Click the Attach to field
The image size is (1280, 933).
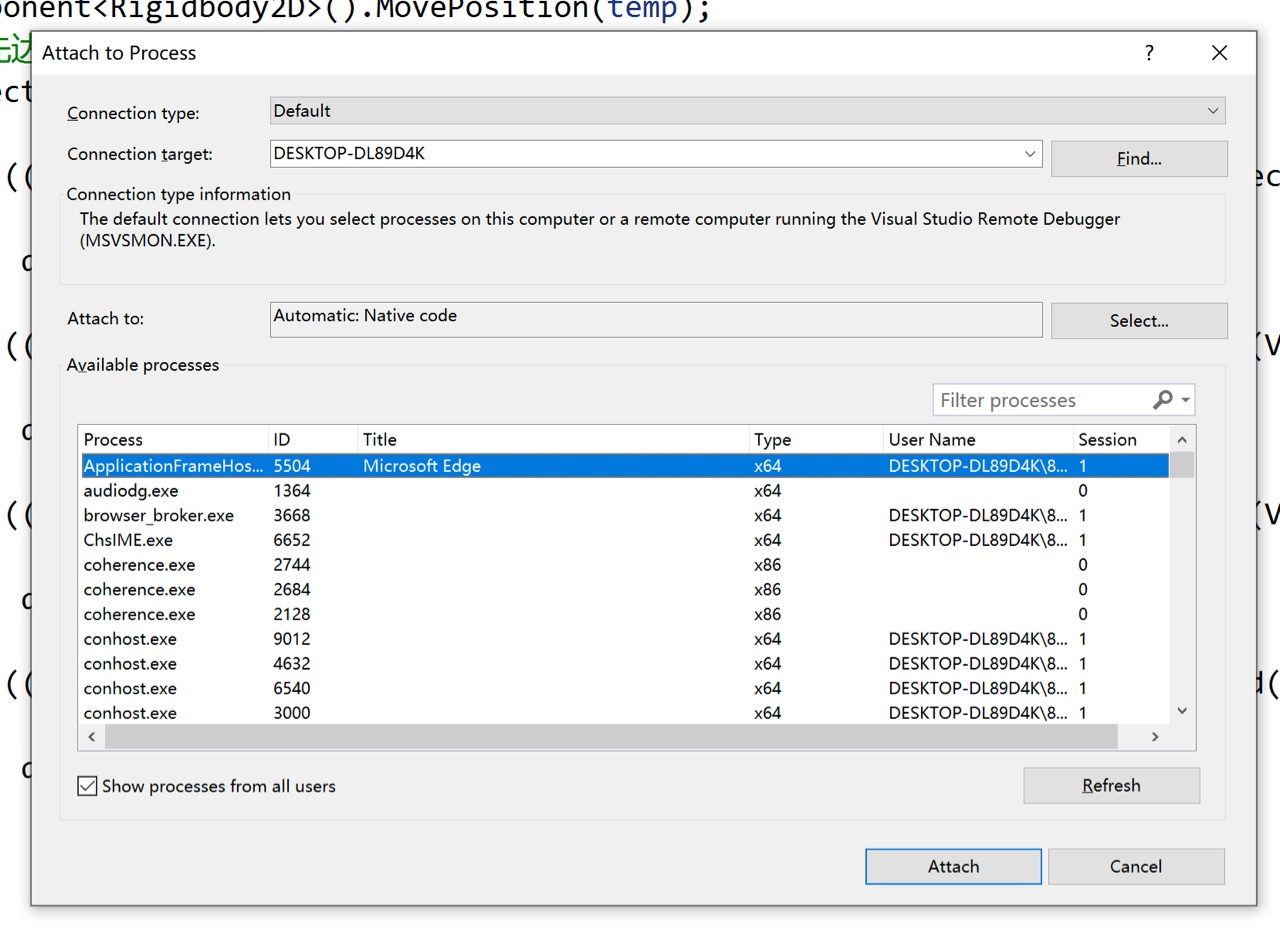point(656,319)
